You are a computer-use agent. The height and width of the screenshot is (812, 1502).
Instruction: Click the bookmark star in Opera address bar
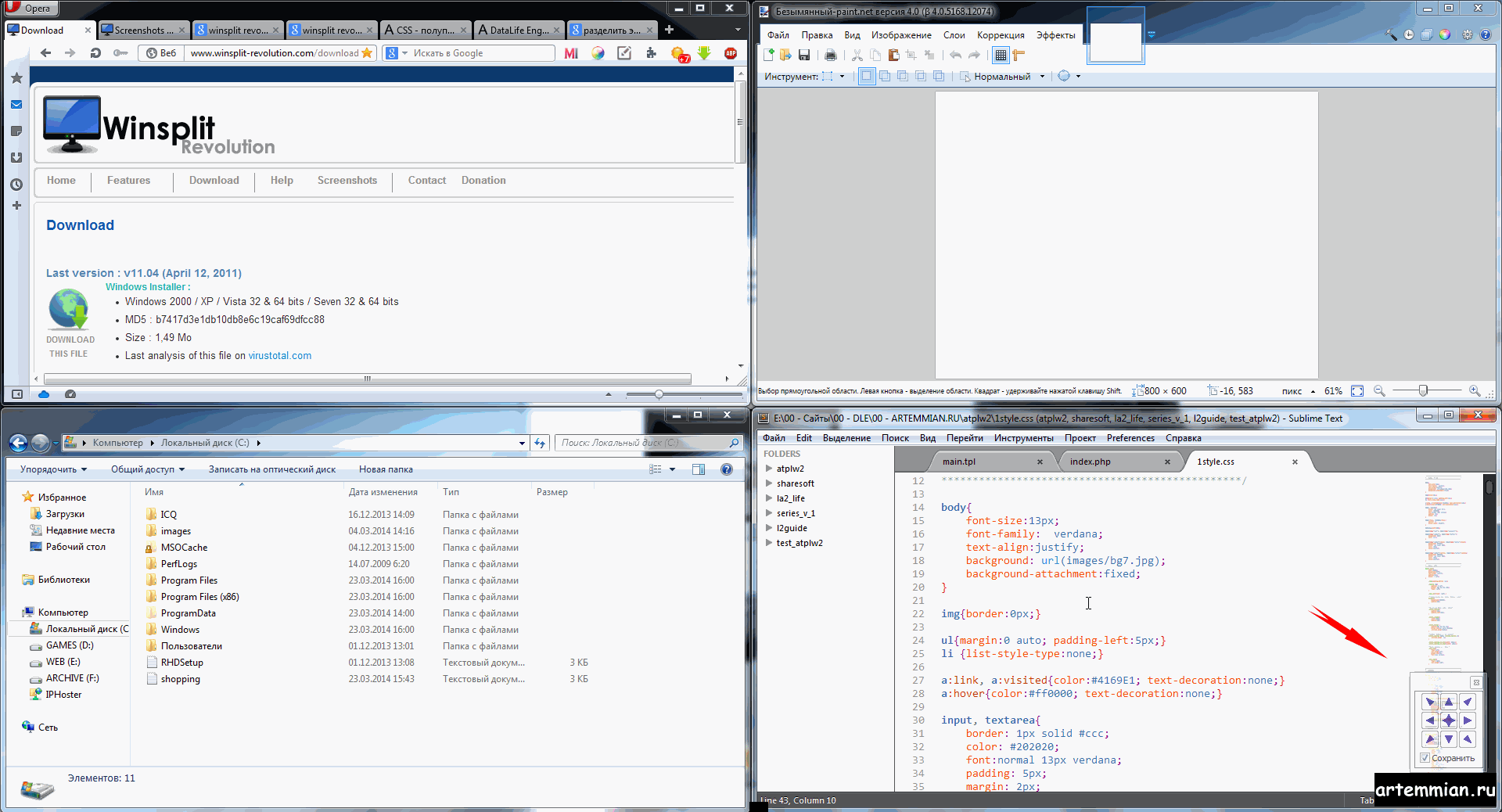tap(367, 53)
